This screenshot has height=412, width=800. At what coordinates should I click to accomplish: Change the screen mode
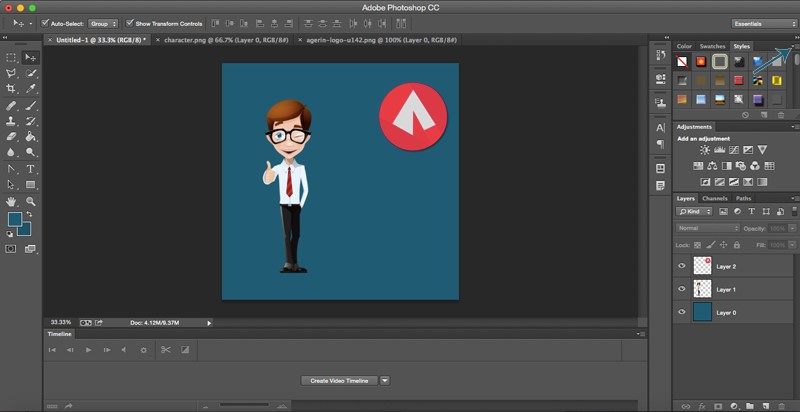(31, 249)
